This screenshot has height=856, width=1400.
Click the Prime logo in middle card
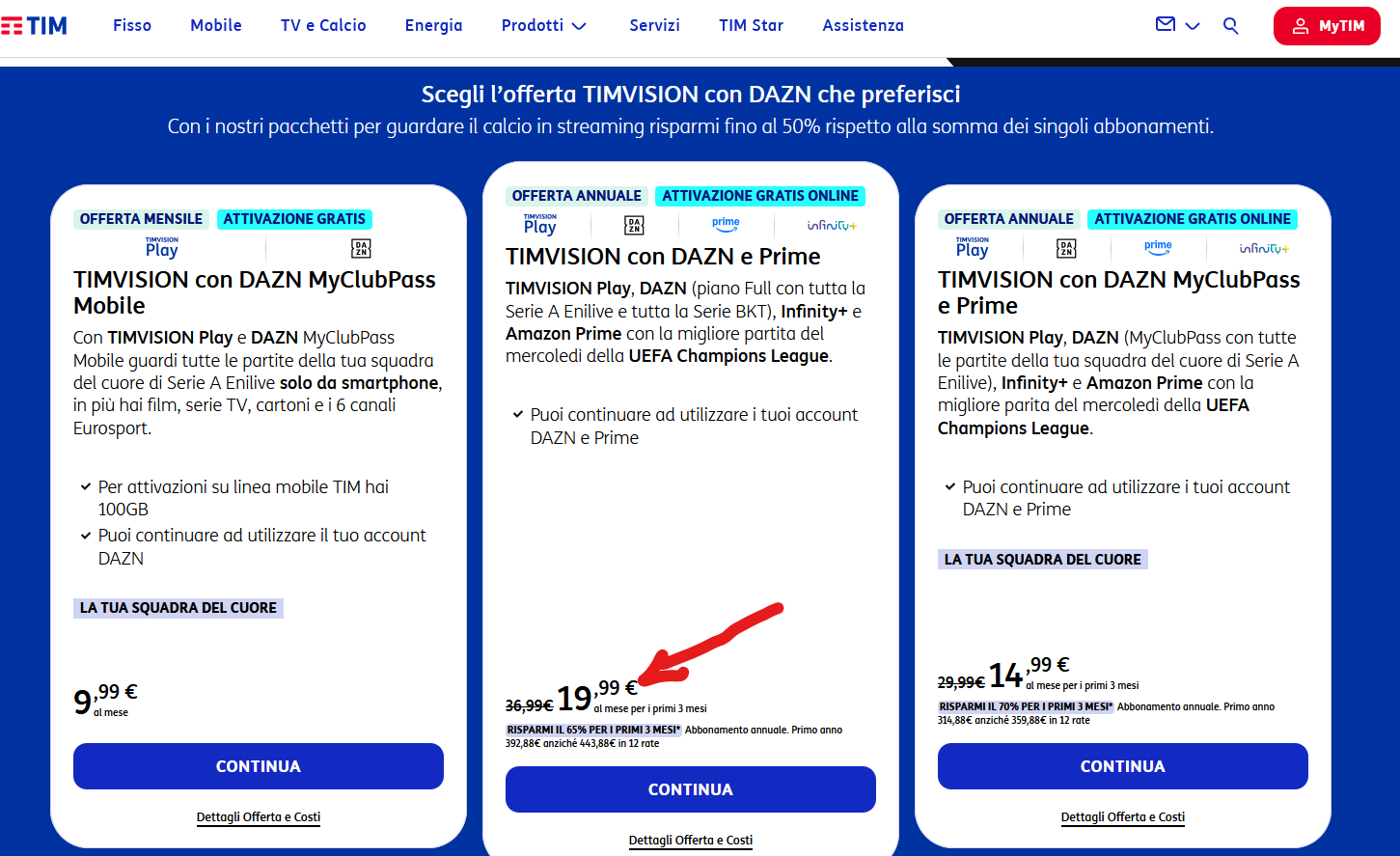click(x=726, y=225)
